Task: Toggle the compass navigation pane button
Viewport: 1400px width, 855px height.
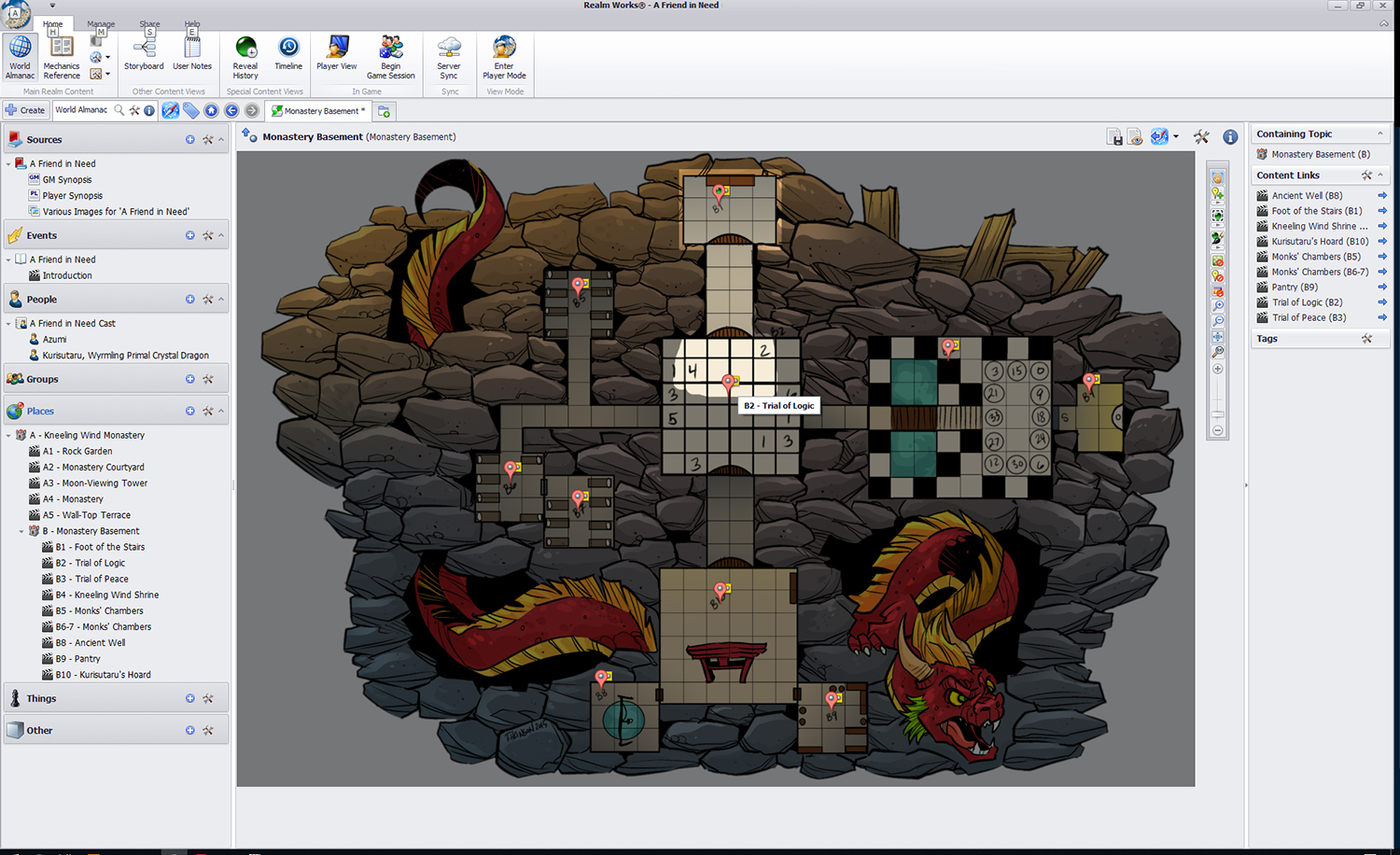Action: point(170,110)
